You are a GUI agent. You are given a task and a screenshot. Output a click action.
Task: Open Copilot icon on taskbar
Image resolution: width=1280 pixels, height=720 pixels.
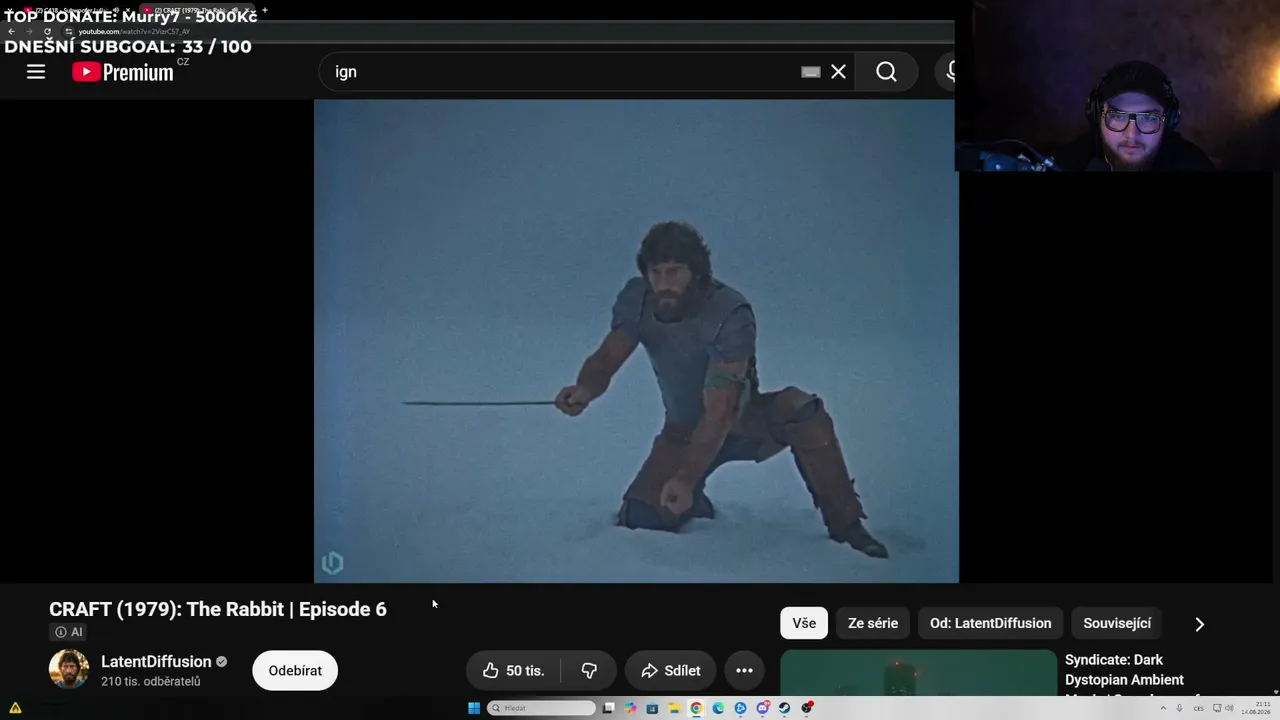pyautogui.click(x=630, y=708)
